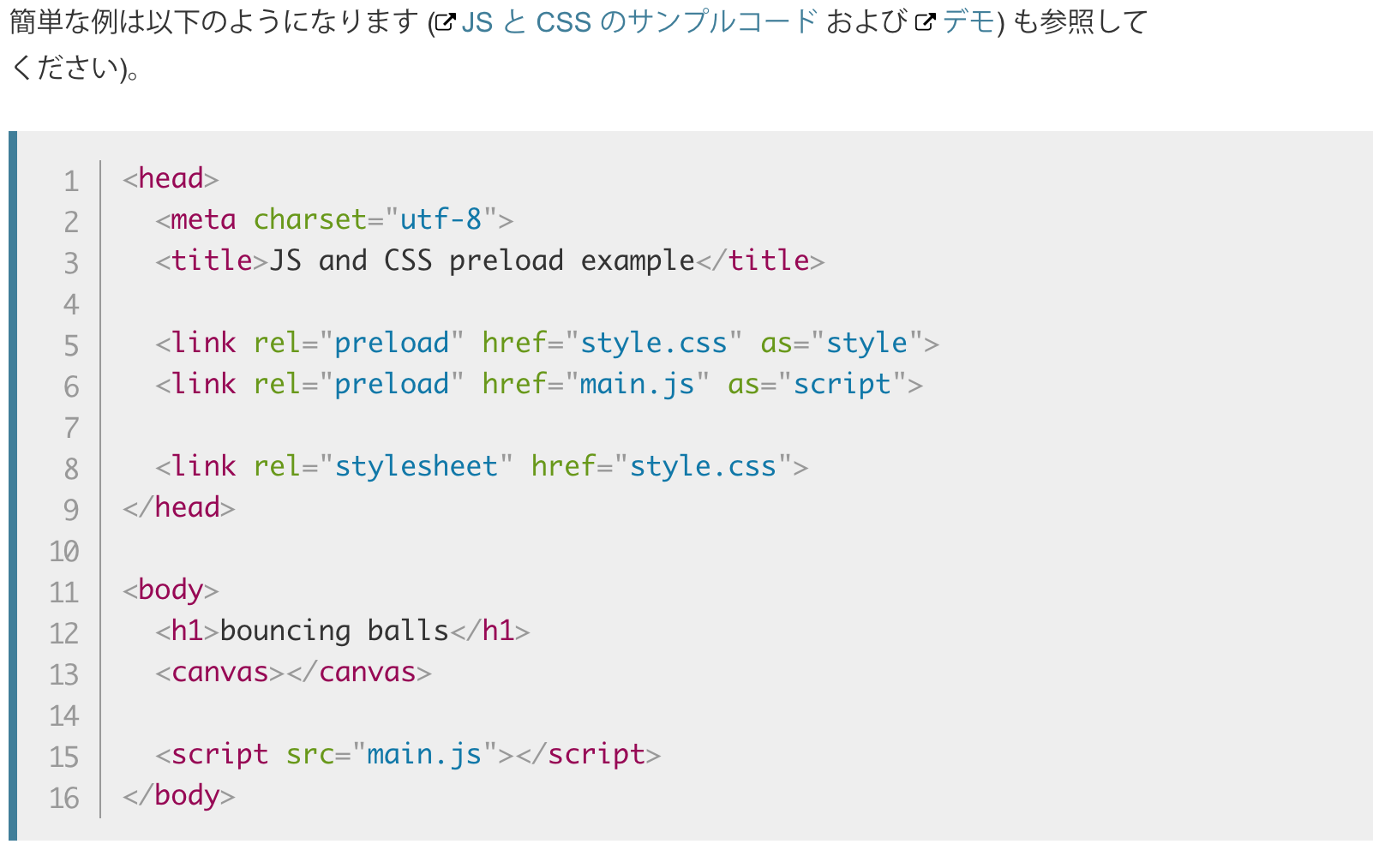
Task: Click "main.js" href on preload line
Action: 637,384
